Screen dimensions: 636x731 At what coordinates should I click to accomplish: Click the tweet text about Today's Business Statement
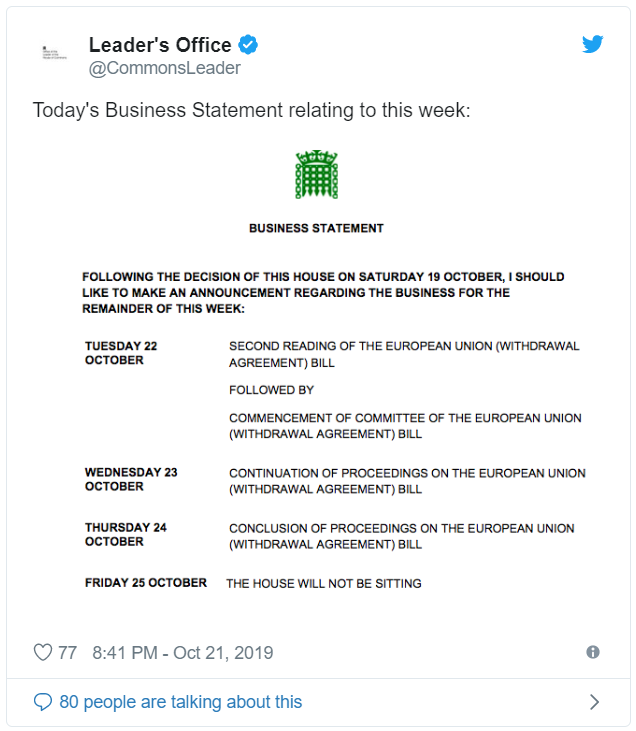click(x=251, y=110)
